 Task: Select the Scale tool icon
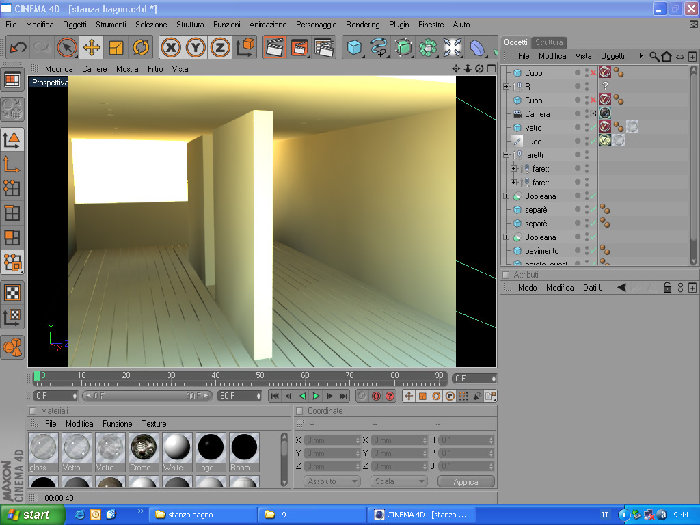[116, 47]
